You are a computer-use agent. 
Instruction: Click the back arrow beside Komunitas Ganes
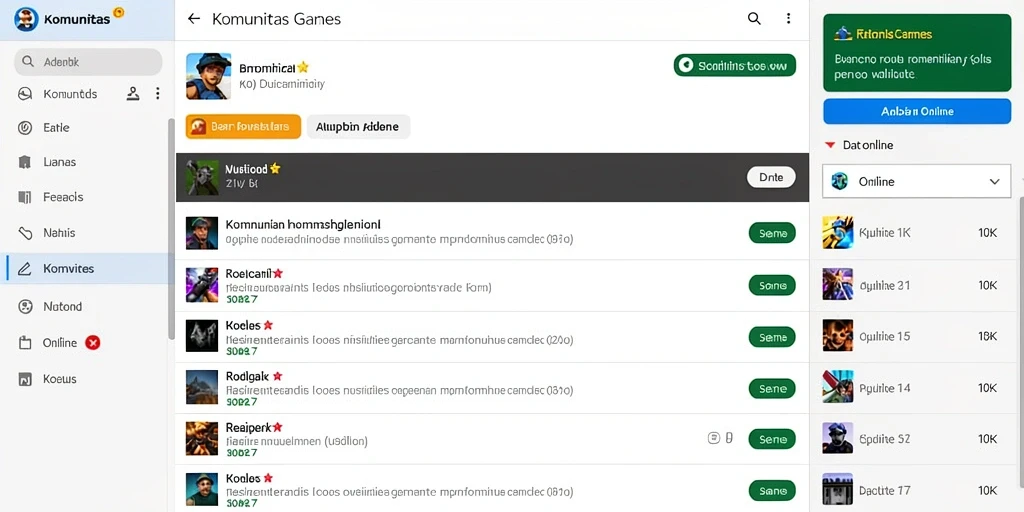click(193, 19)
